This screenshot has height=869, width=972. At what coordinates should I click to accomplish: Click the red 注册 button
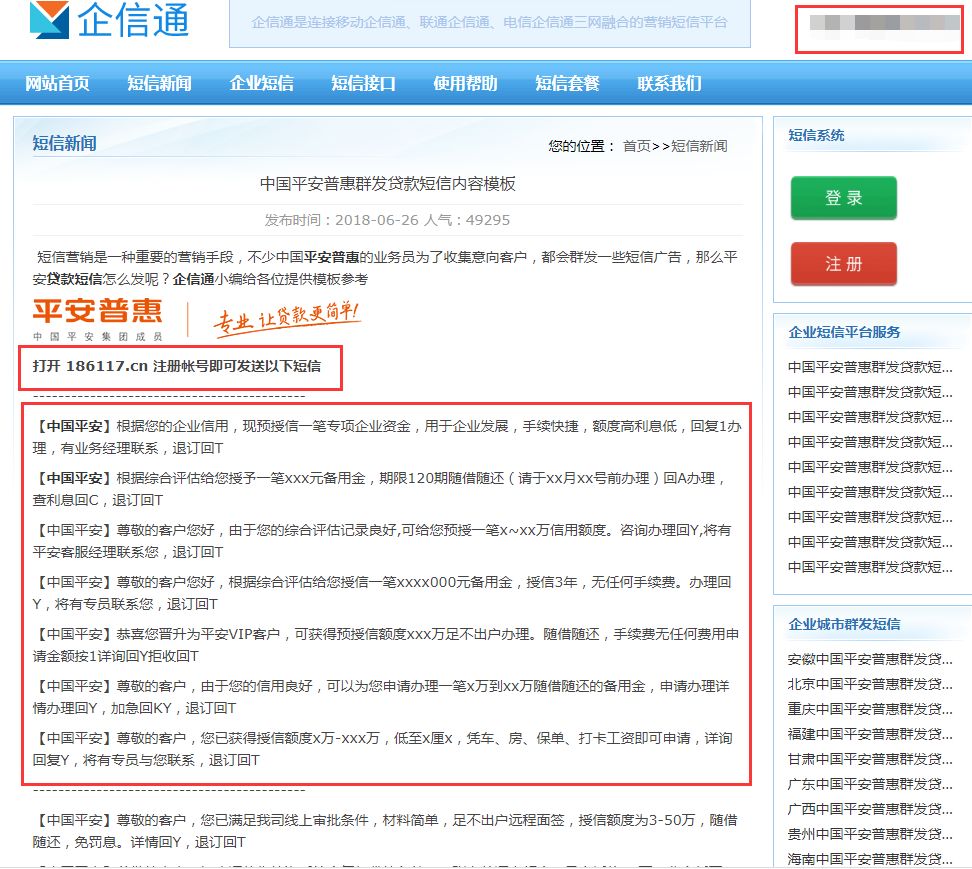[844, 264]
